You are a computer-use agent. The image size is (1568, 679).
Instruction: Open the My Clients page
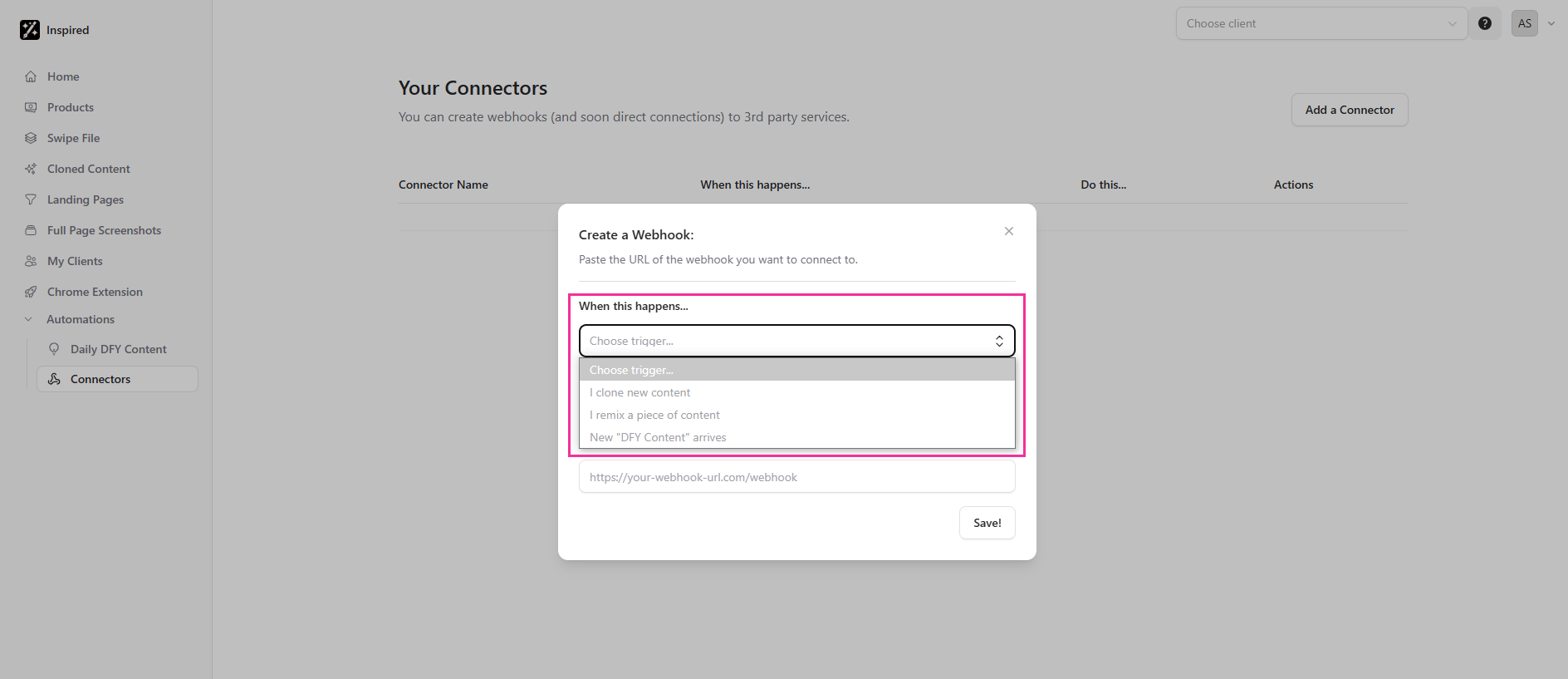click(75, 261)
